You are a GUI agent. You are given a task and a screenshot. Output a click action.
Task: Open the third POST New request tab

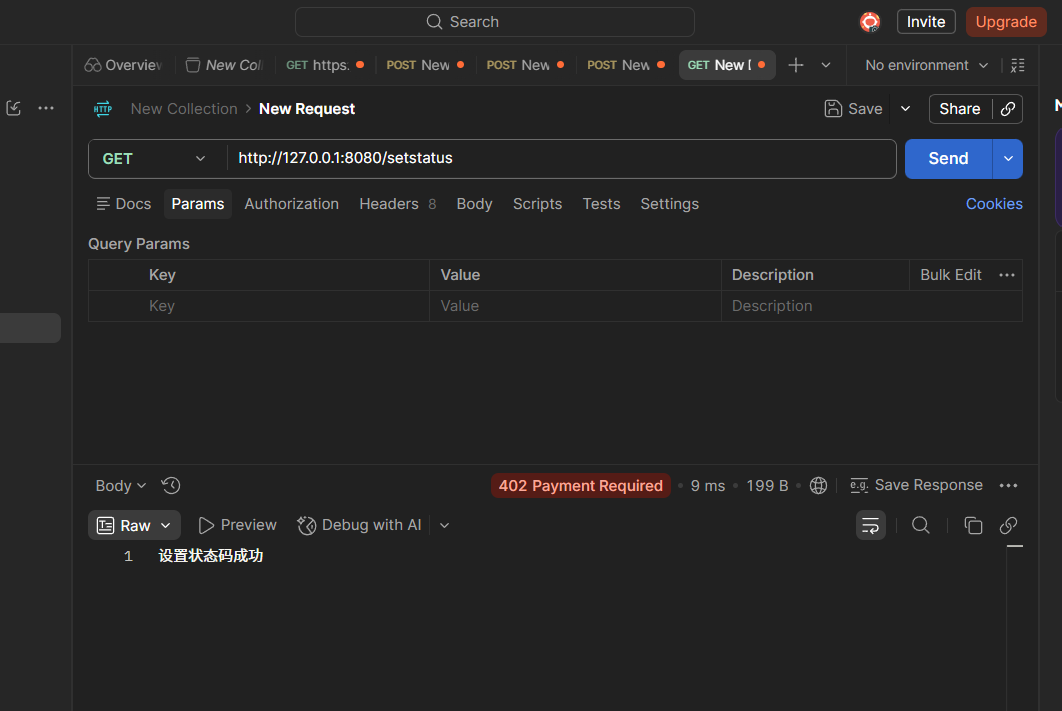625,65
